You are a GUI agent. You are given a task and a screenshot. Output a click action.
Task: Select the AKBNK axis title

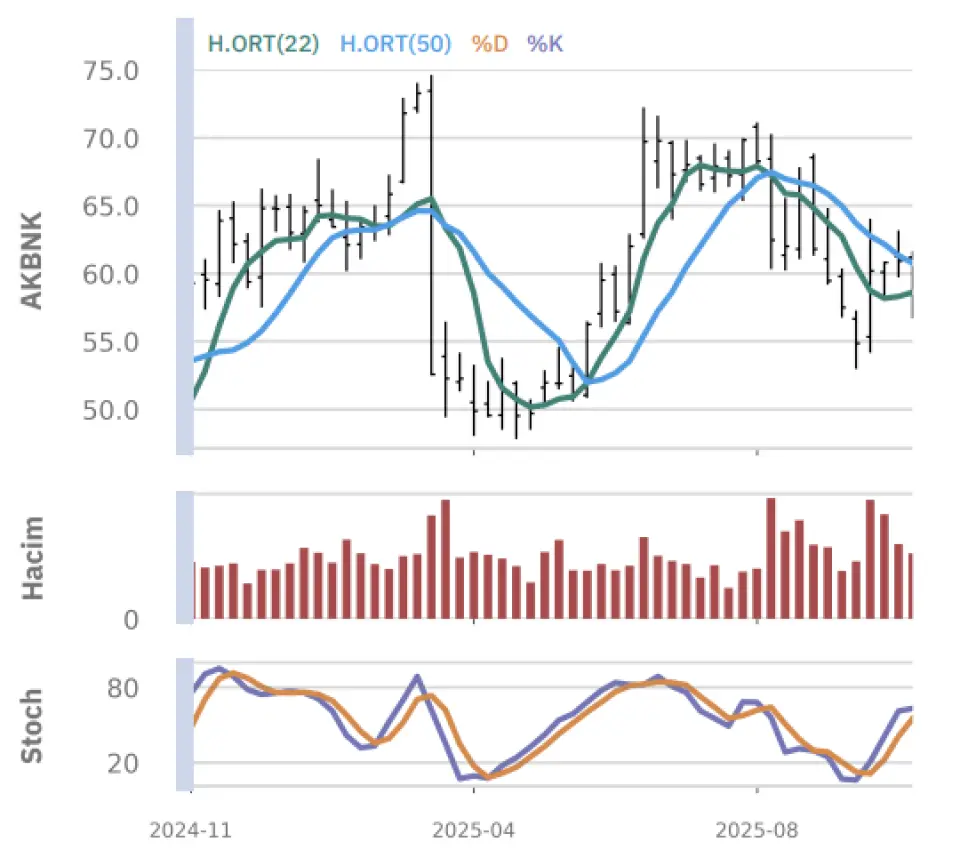click(32, 260)
